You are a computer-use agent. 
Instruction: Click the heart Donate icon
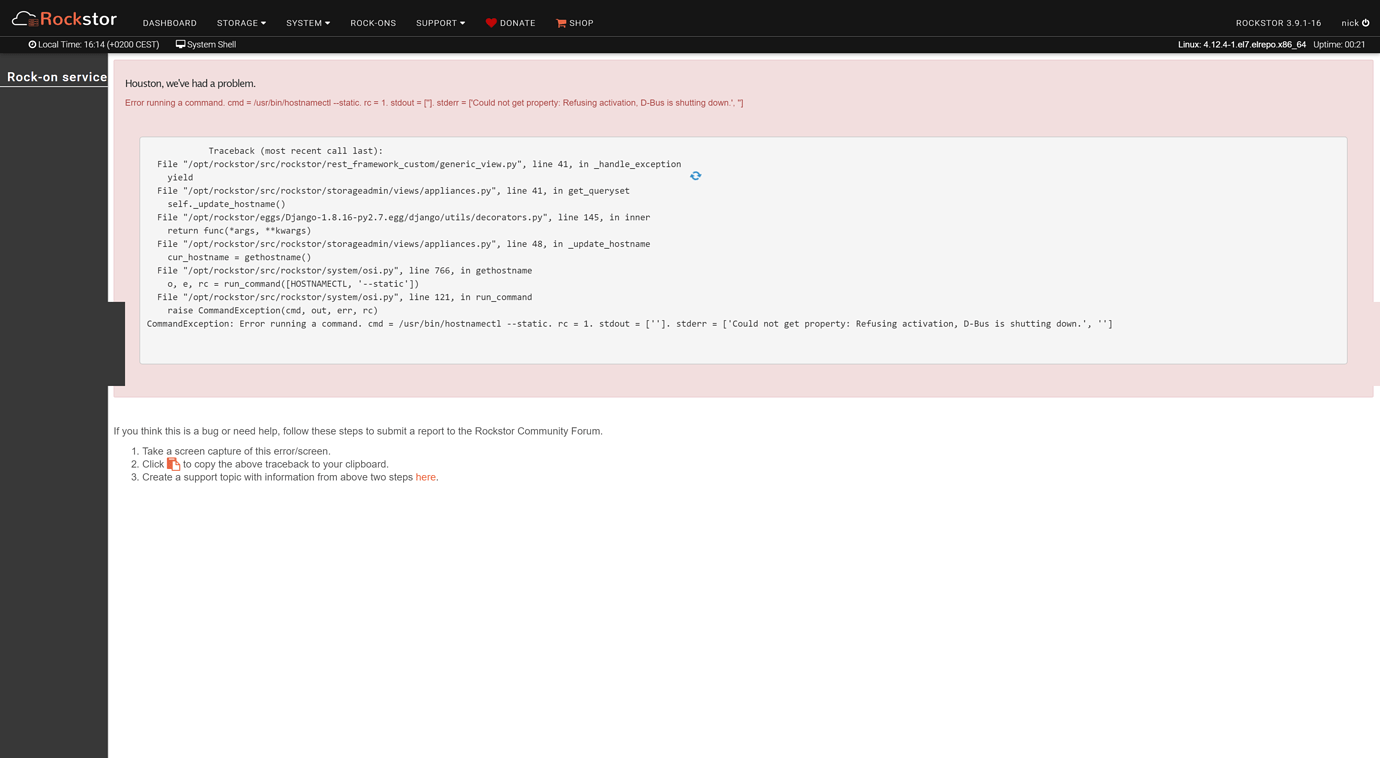coord(490,22)
